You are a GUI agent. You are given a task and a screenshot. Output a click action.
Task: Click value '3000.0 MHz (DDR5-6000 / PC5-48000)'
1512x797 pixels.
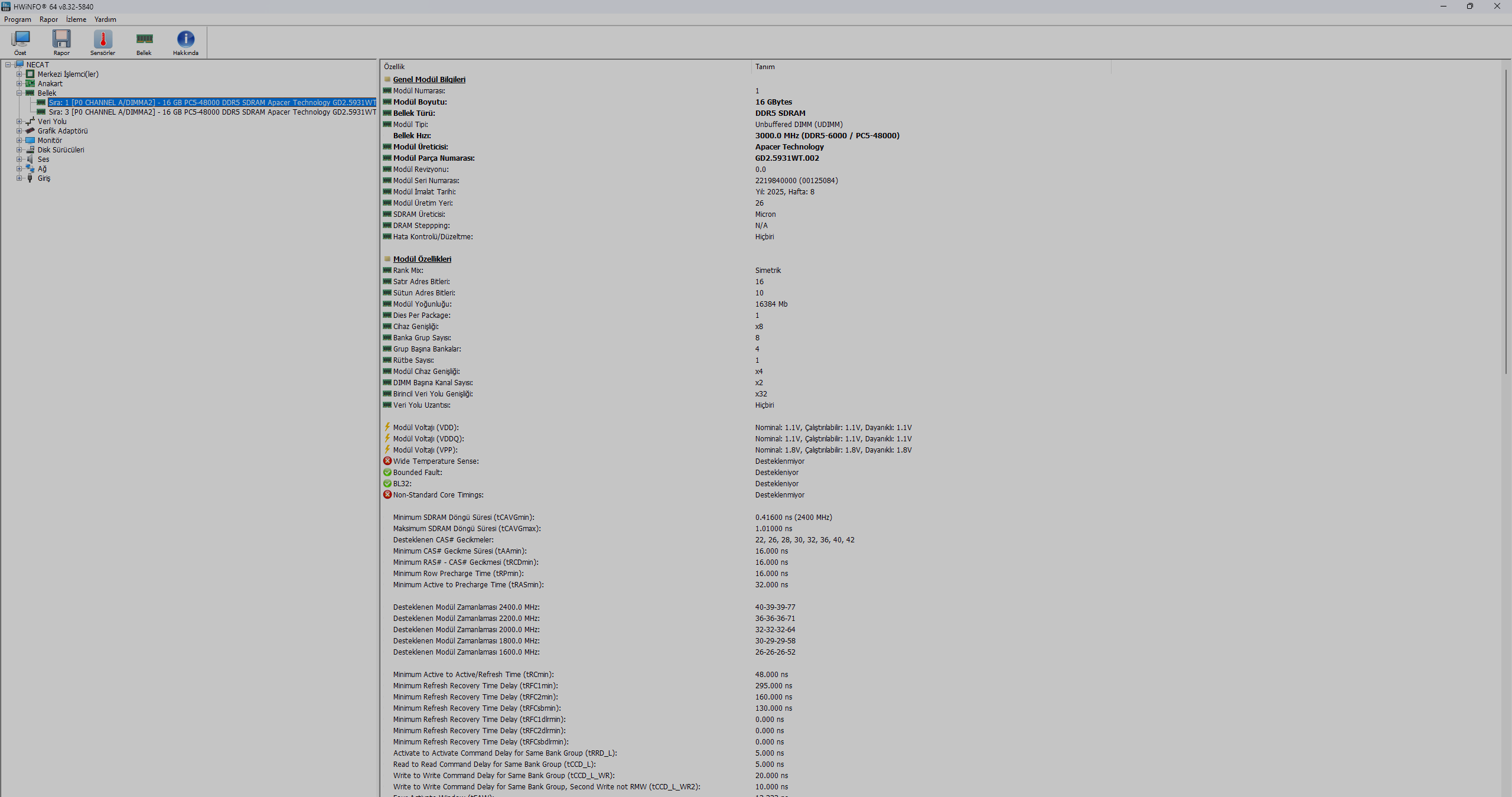tap(827, 135)
